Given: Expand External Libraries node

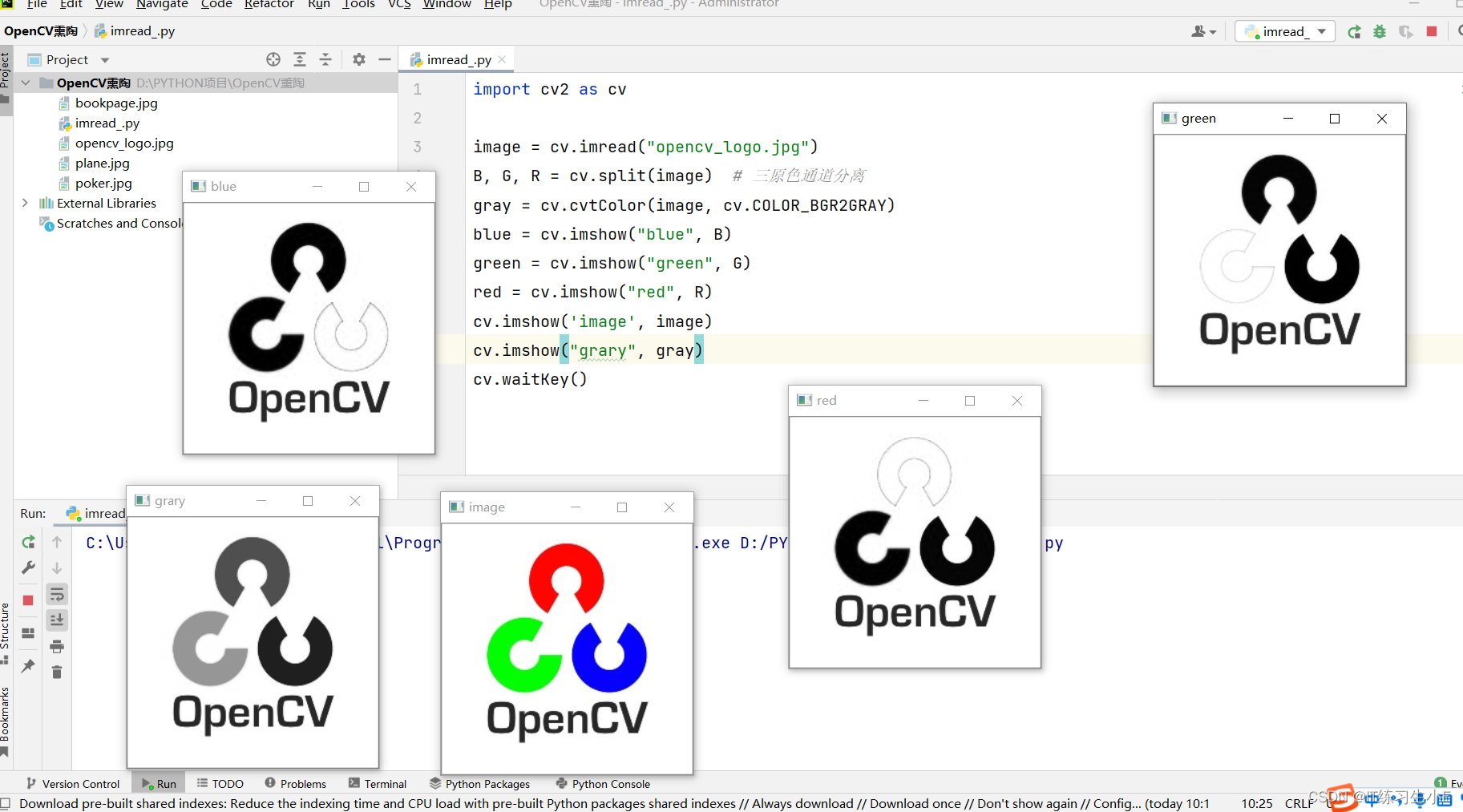Looking at the screenshot, I should 26,203.
